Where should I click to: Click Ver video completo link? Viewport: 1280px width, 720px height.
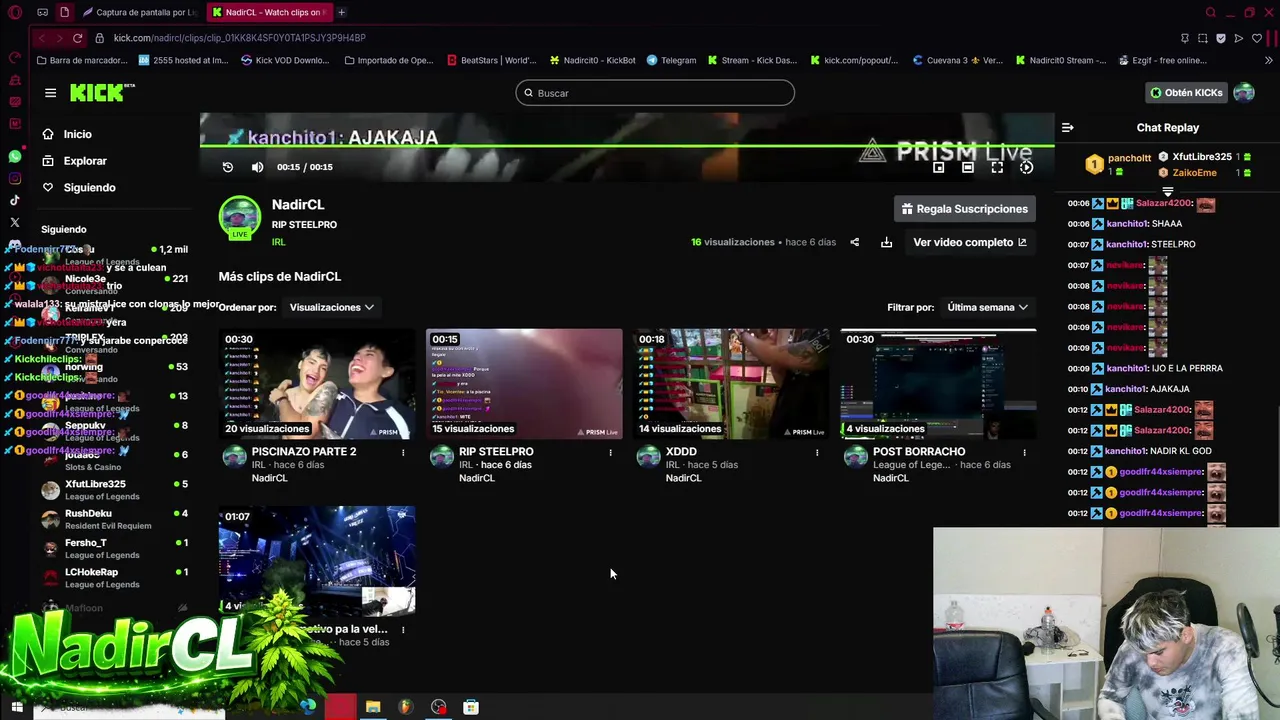970,242
